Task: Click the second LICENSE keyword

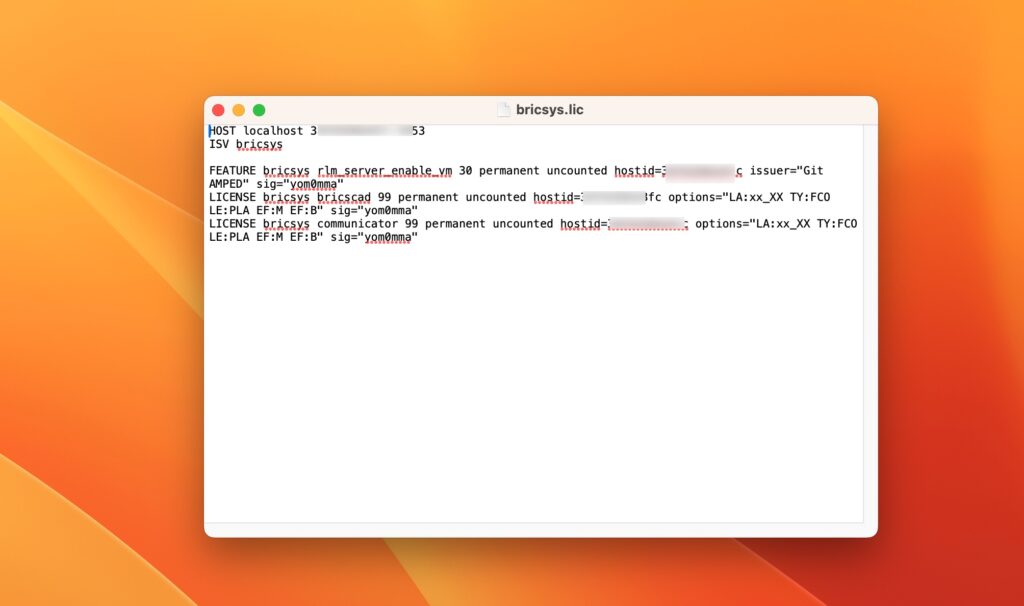Action: 232,224
